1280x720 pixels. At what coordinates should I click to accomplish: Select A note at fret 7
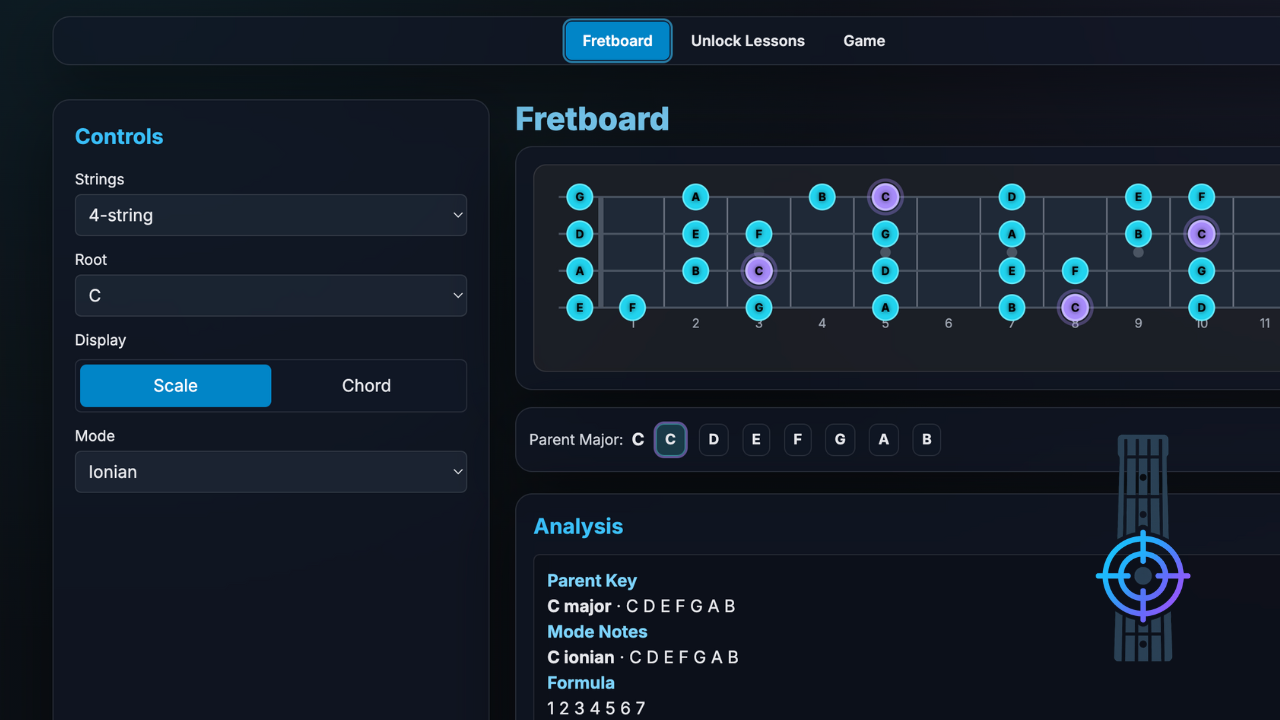click(x=1012, y=234)
